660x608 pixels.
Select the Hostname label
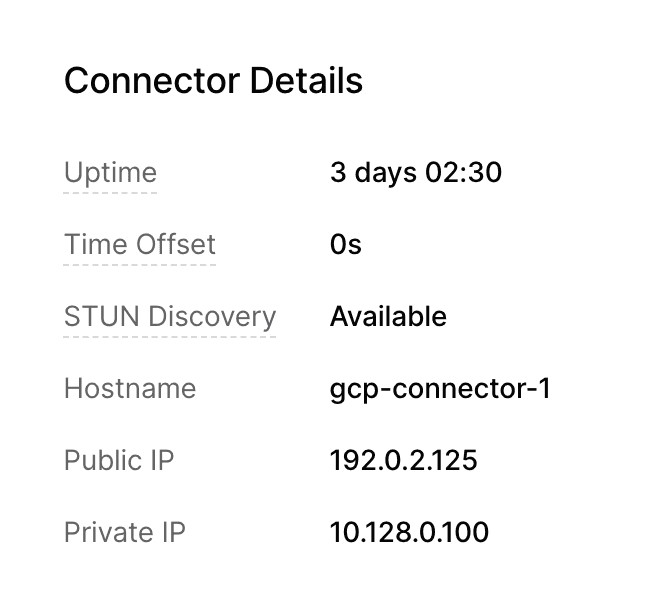coord(130,388)
